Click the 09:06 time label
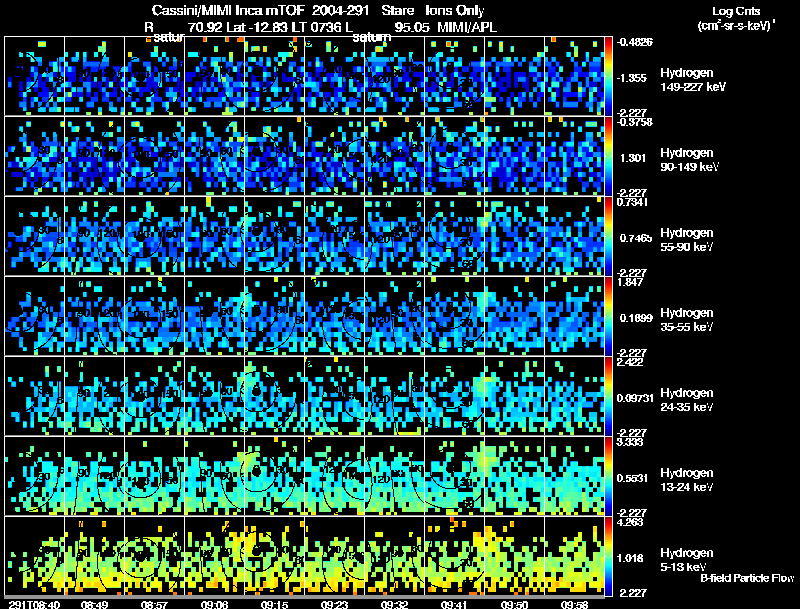800x609 pixels. pos(214,605)
